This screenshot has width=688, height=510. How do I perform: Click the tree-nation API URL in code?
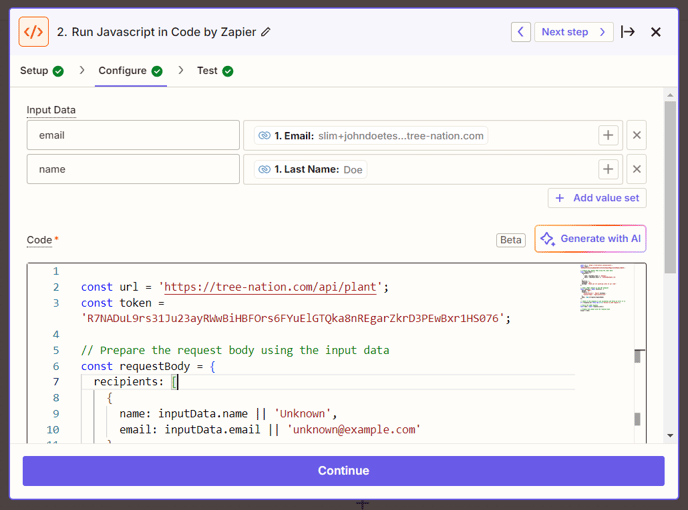click(270, 287)
